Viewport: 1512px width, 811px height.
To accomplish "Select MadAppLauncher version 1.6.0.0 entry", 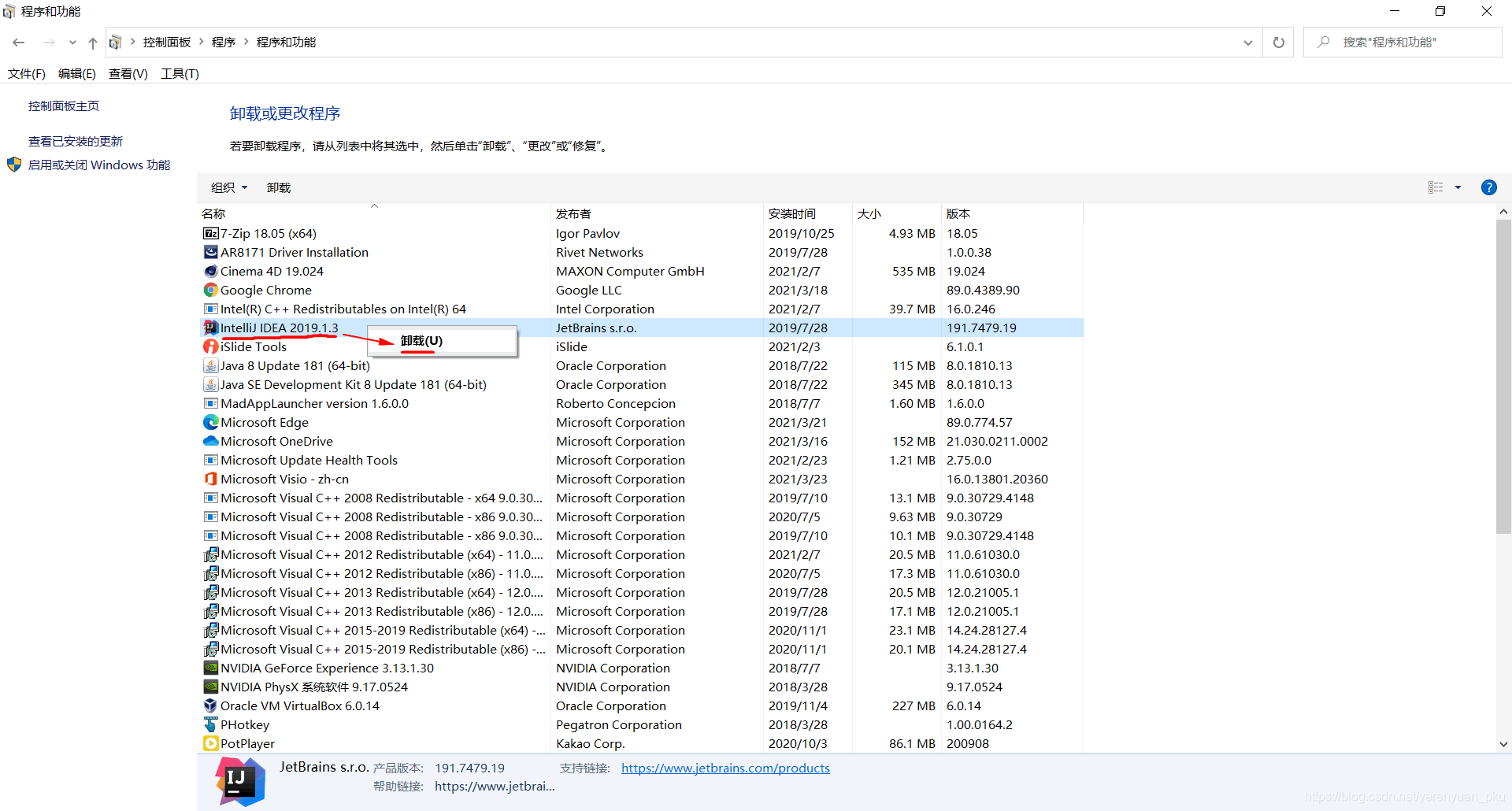I will pos(641,403).
